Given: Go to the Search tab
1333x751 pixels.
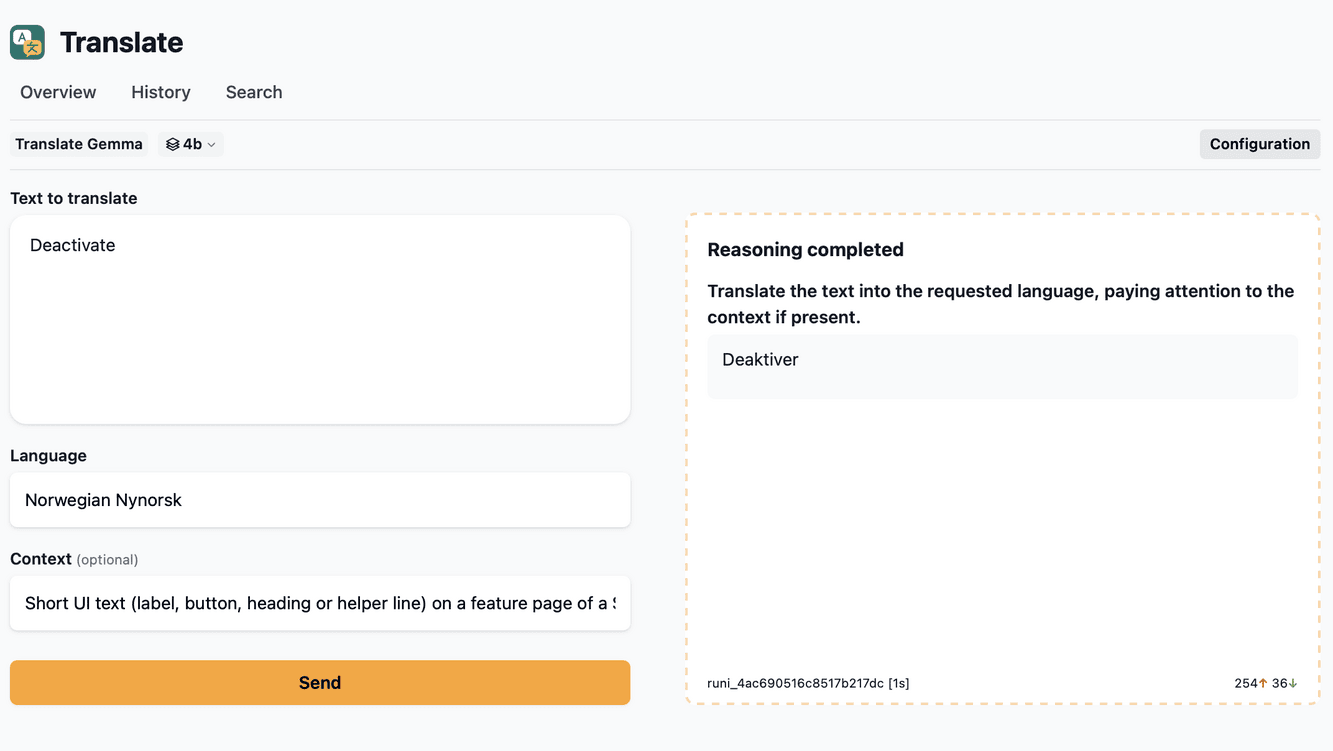Looking at the screenshot, I should click(254, 92).
